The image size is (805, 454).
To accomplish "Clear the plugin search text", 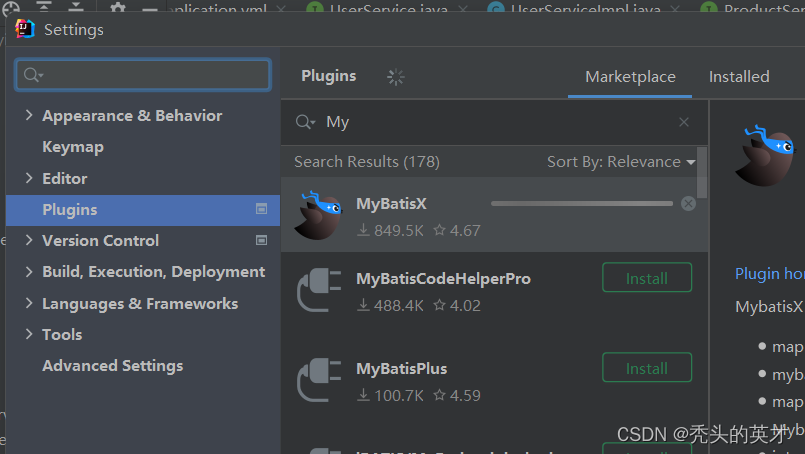I will [x=684, y=122].
